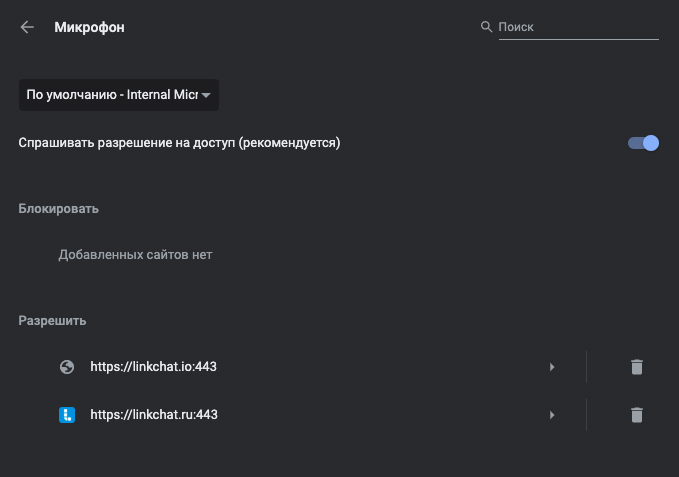
Task: Click the Блокировать section heading
Action: pos(58,209)
